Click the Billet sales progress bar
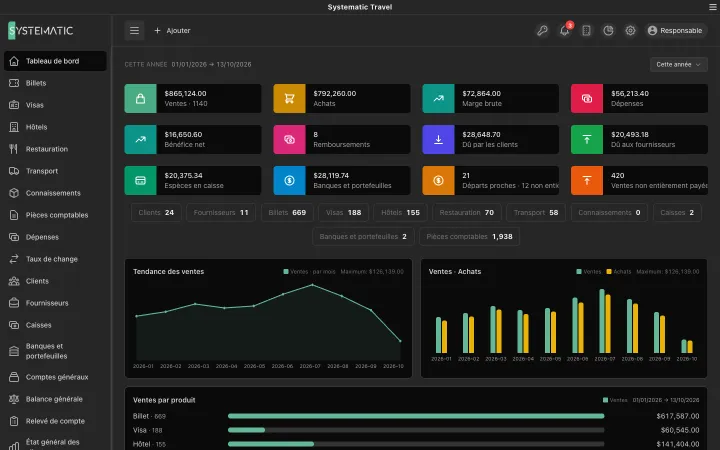This screenshot has height=450, width=720. tap(416, 416)
